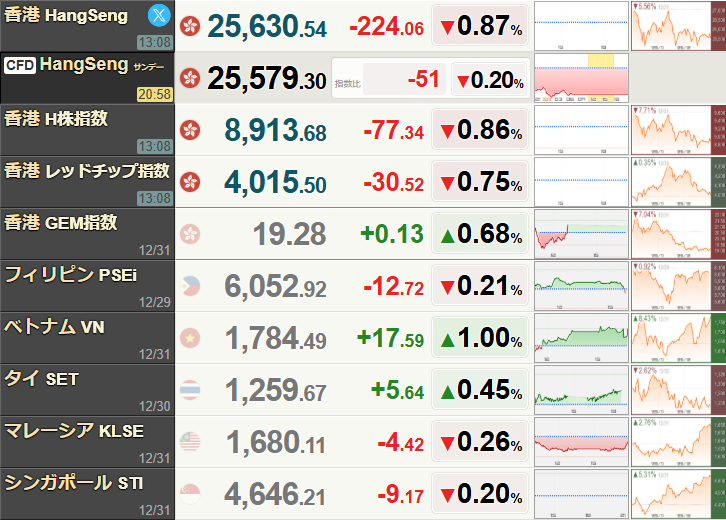Open the シンガポール STI label

pos(74,483)
